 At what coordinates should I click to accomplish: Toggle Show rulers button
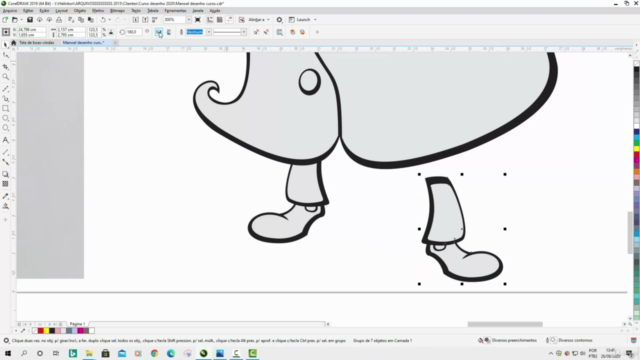click(x=210, y=20)
